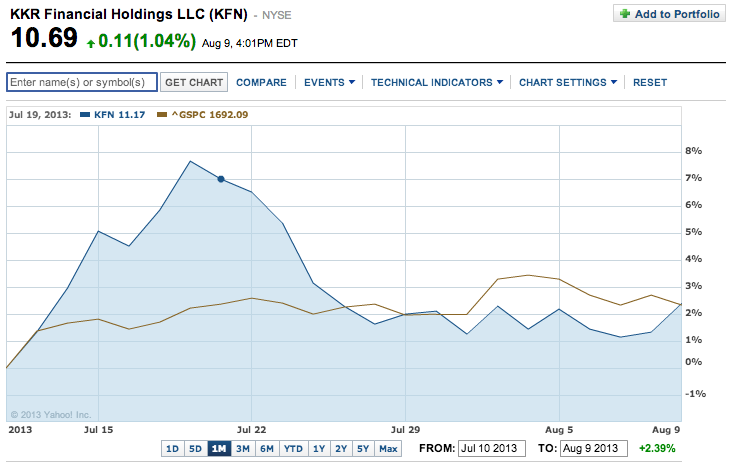Click the NYSE exchange label
Screen dimensions: 731x462
[276, 15]
